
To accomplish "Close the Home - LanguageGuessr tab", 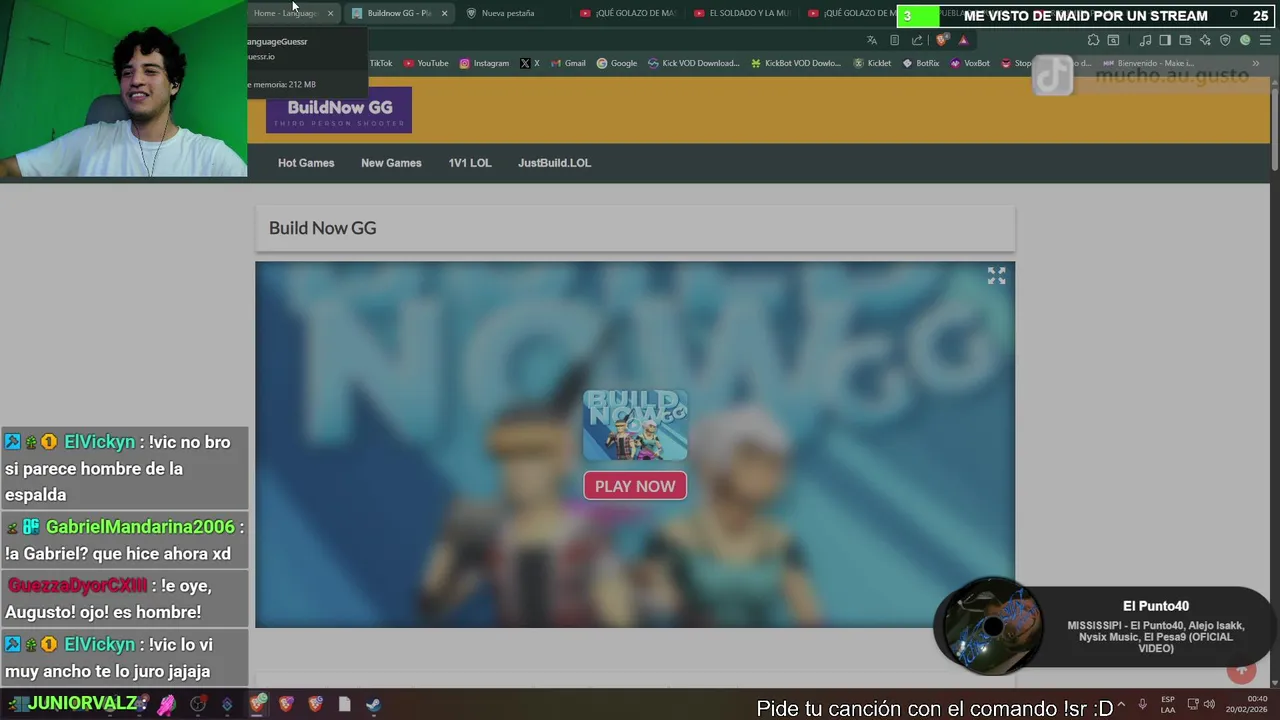I will [x=330, y=13].
